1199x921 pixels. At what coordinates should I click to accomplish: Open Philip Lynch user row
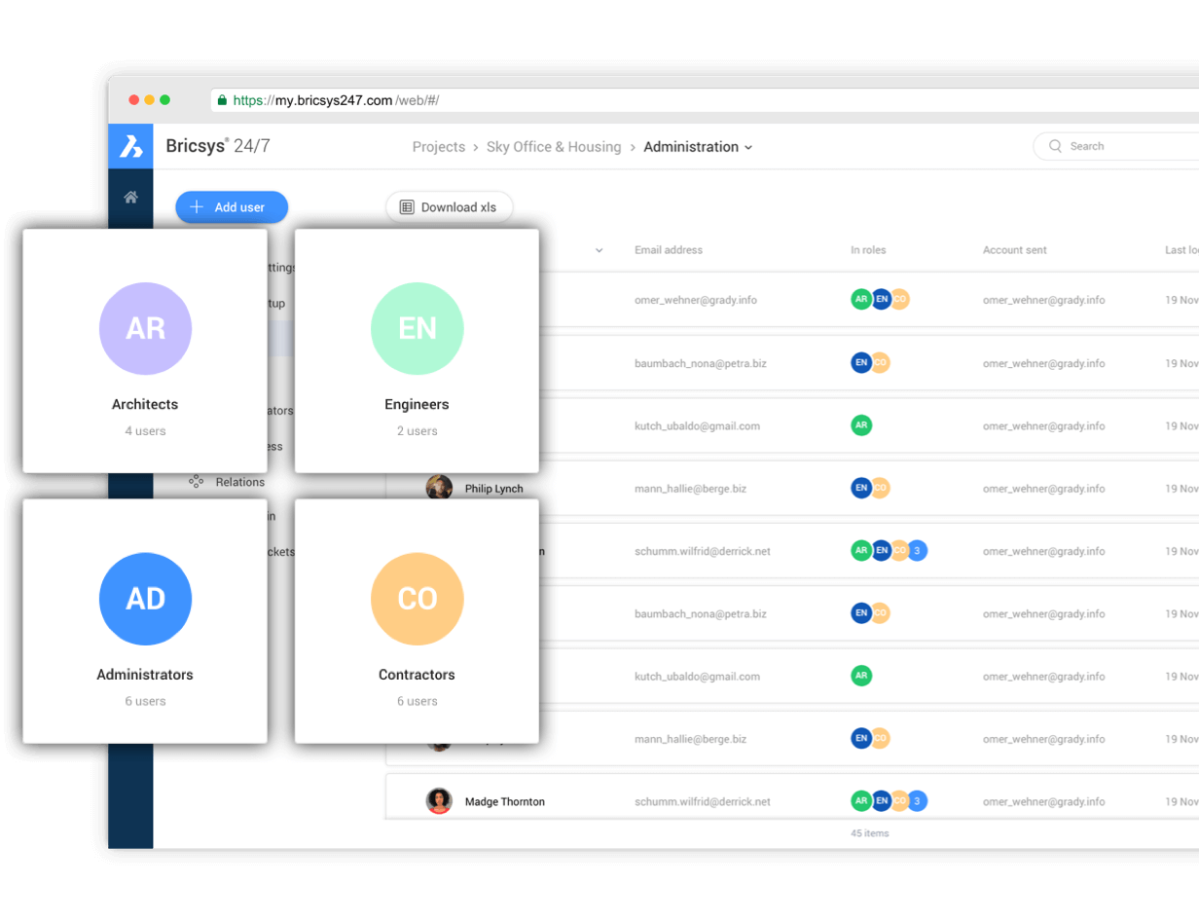coord(792,489)
